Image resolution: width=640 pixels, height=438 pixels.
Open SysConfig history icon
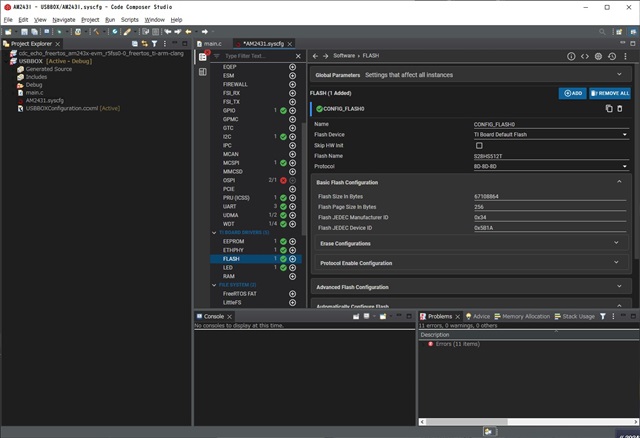click(612, 56)
